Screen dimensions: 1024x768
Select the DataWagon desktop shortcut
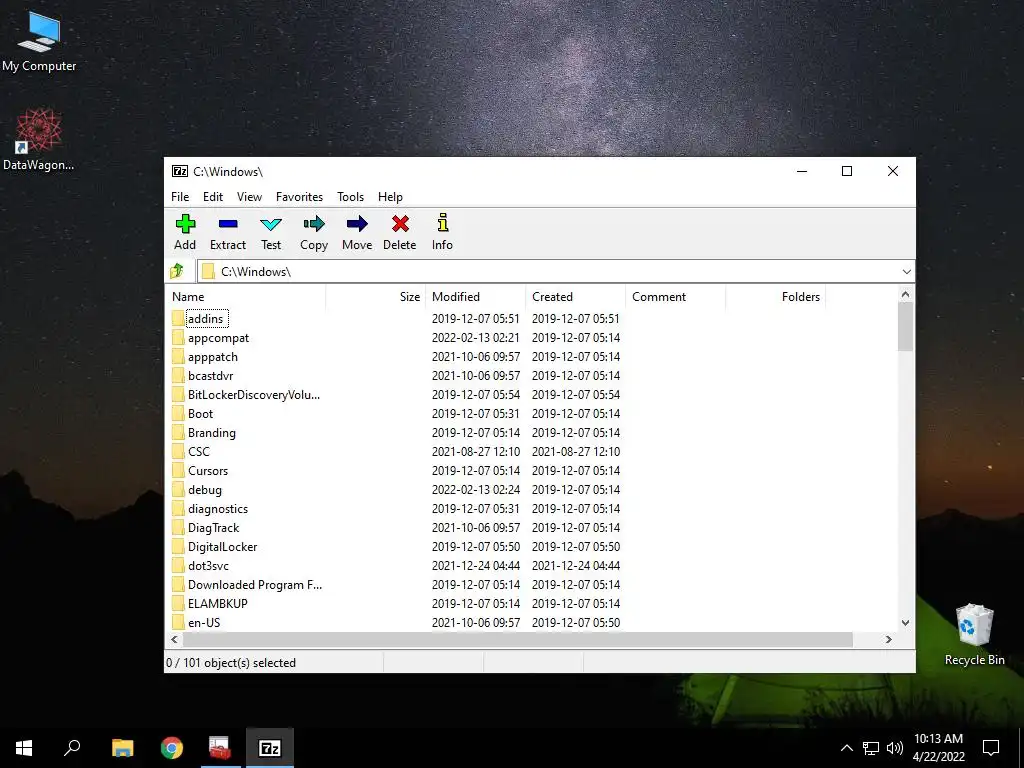(x=39, y=139)
